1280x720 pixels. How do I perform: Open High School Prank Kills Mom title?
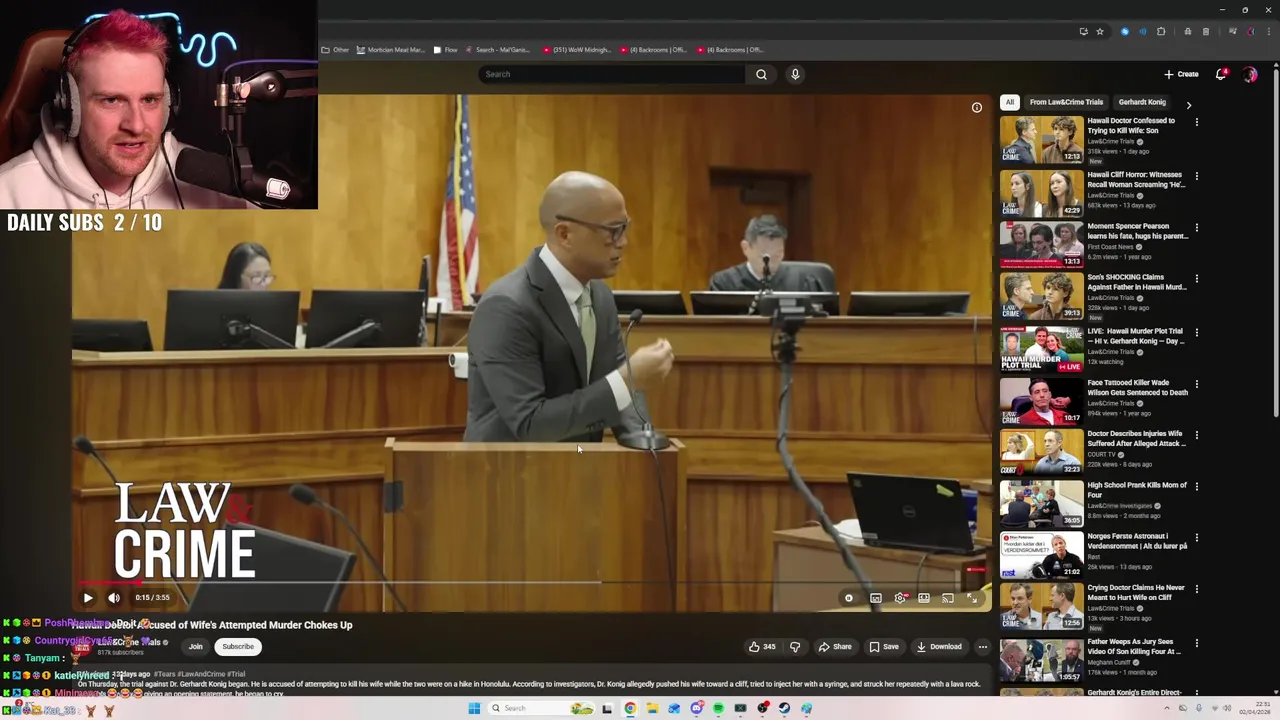(x=1137, y=490)
